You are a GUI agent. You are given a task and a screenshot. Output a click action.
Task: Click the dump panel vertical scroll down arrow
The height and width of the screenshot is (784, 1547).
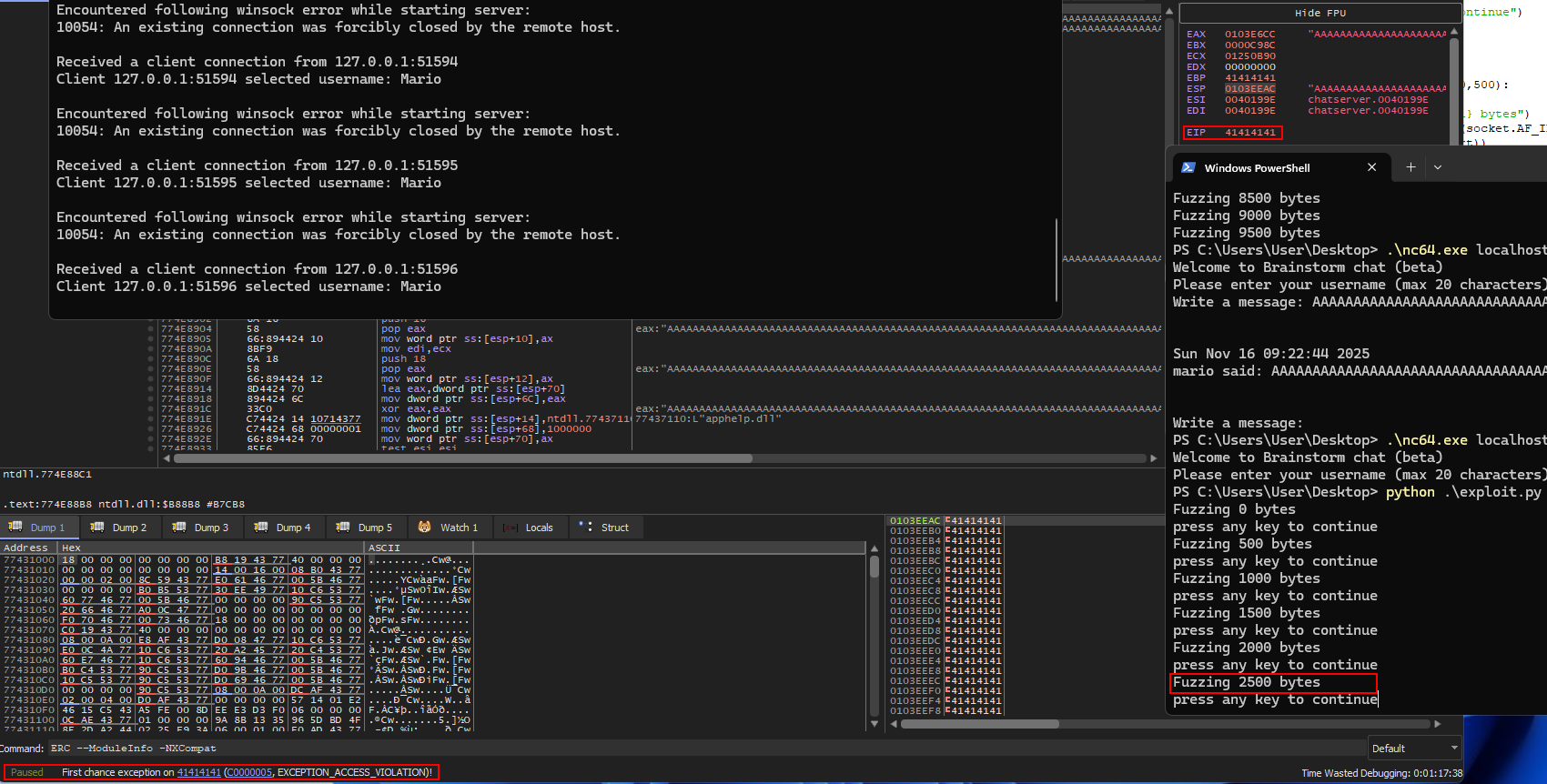pyautogui.click(x=875, y=724)
